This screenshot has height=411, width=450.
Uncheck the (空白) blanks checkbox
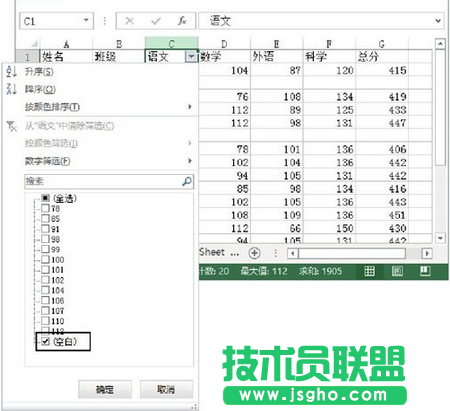pyautogui.click(x=45, y=341)
